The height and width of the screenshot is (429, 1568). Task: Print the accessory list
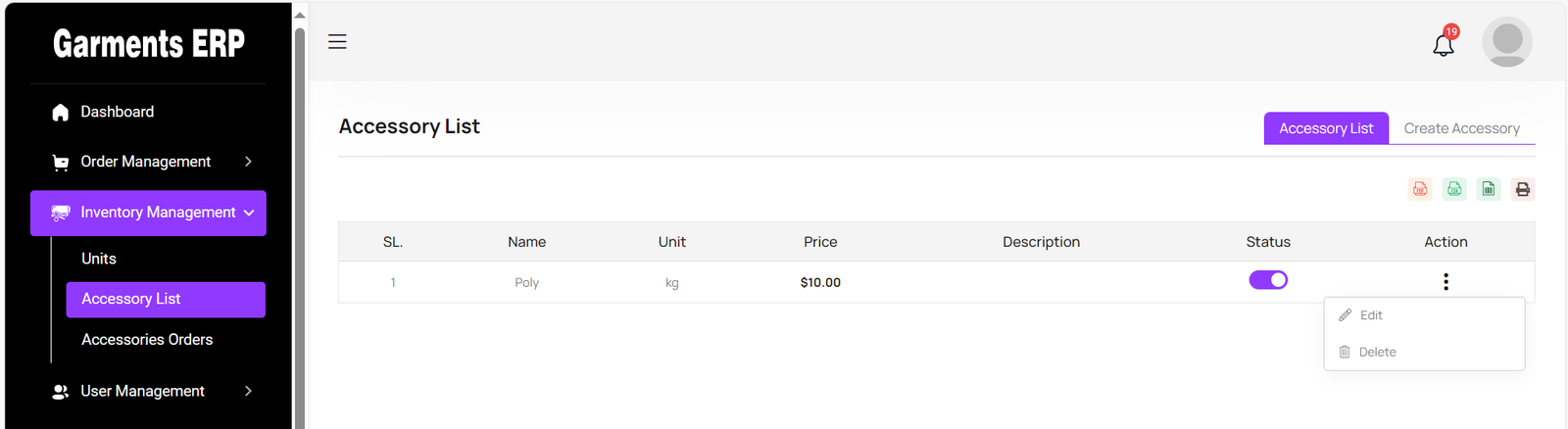pyautogui.click(x=1523, y=189)
